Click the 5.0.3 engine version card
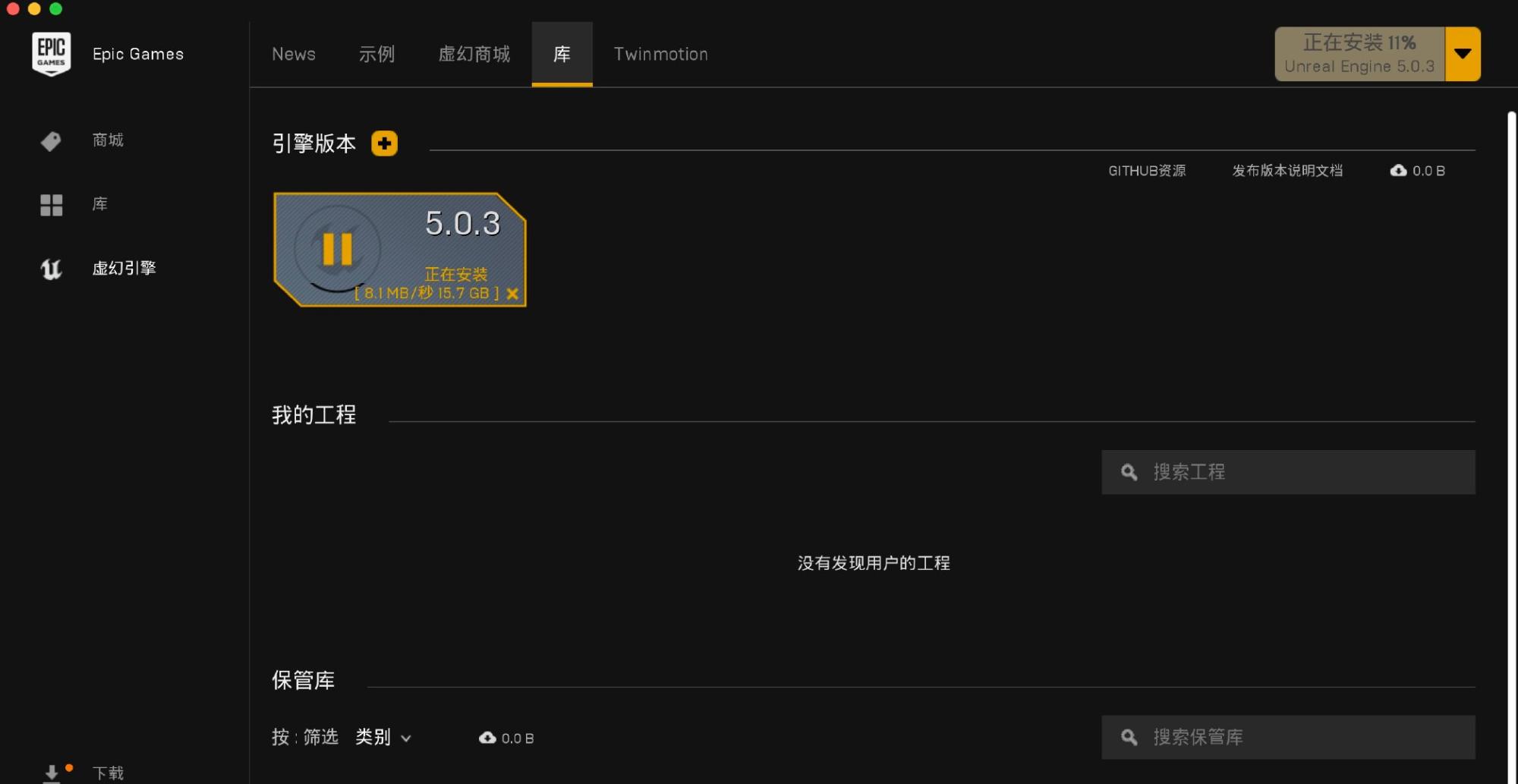The width and height of the screenshot is (1518, 784). (x=400, y=250)
